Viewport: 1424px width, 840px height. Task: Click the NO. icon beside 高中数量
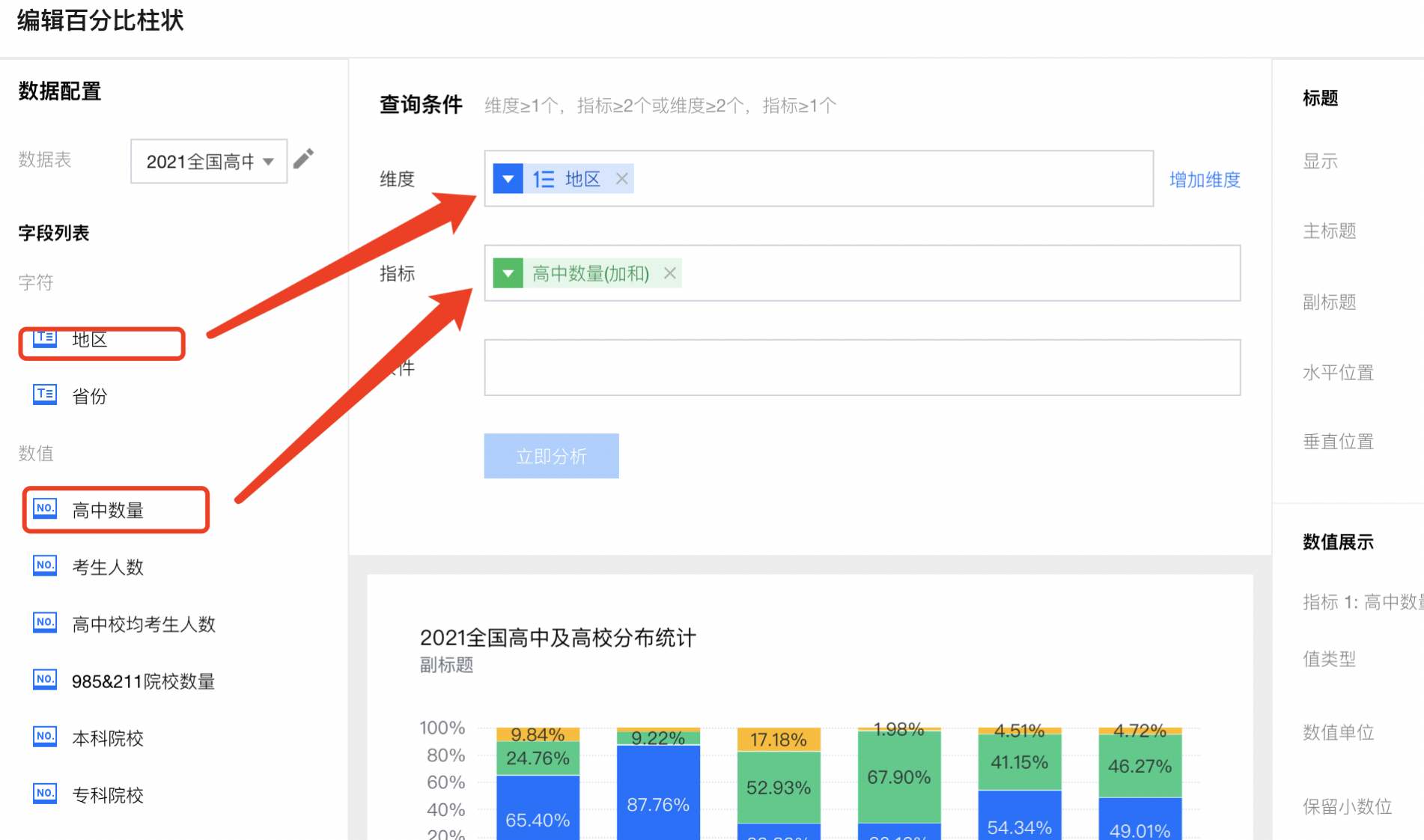(45, 509)
